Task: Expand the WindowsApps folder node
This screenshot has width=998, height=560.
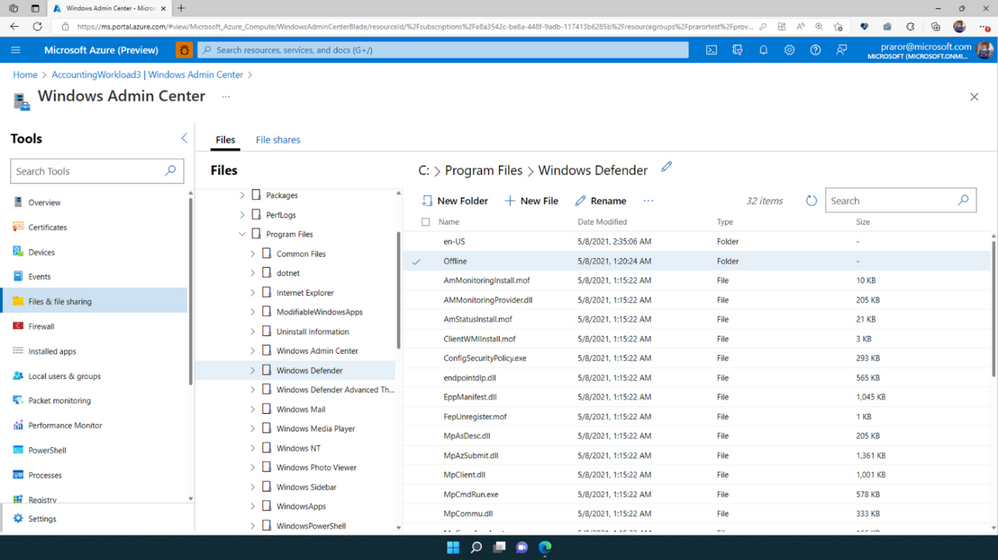Action: [x=252, y=507]
